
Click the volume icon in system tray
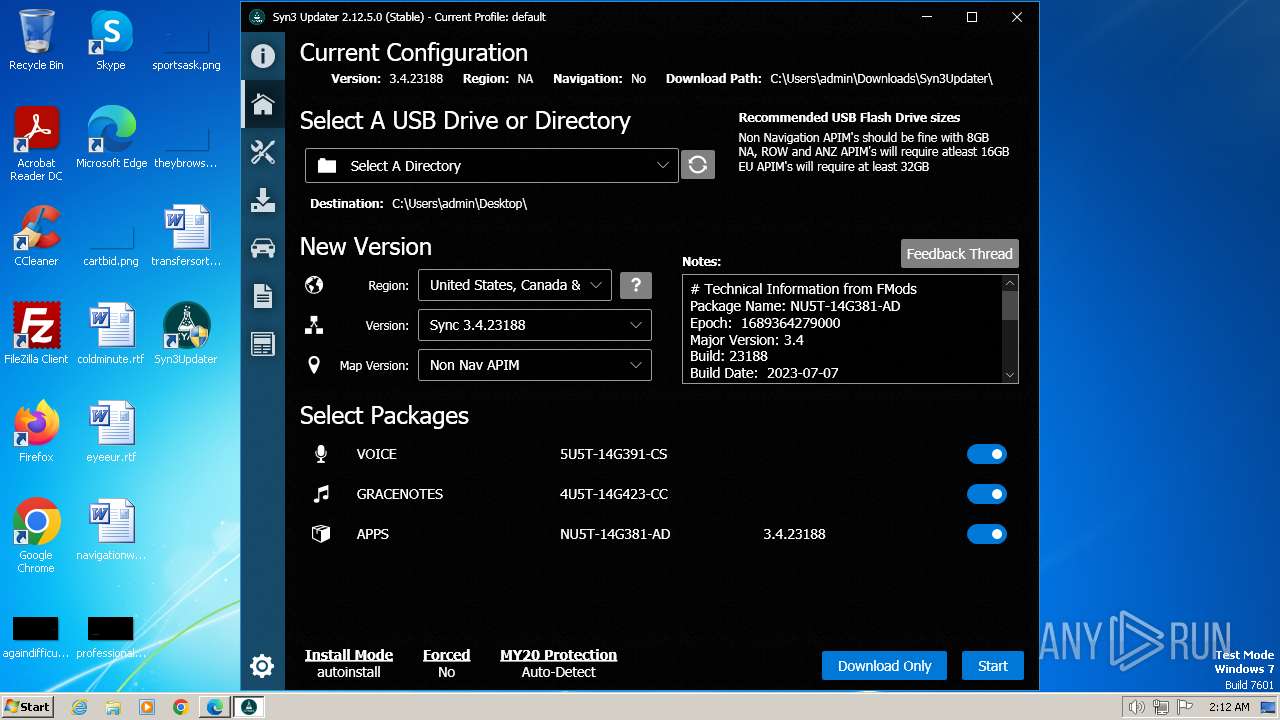coord(1136,707)
